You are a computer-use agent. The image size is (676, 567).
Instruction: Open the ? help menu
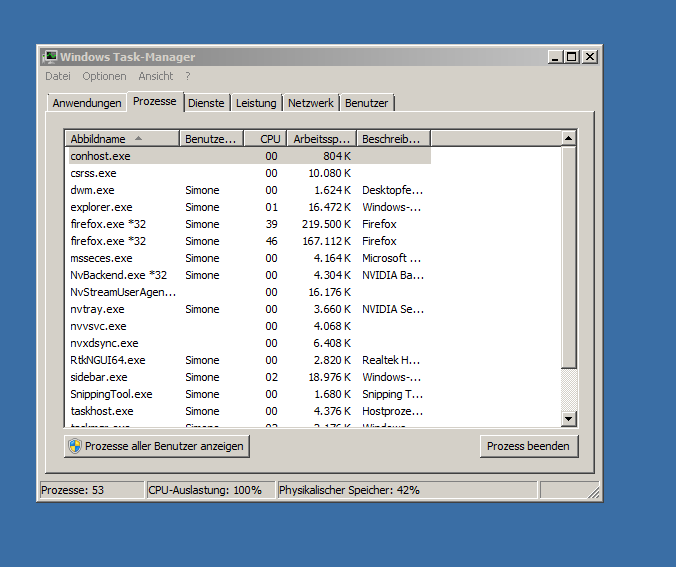(x=188, y=76)
